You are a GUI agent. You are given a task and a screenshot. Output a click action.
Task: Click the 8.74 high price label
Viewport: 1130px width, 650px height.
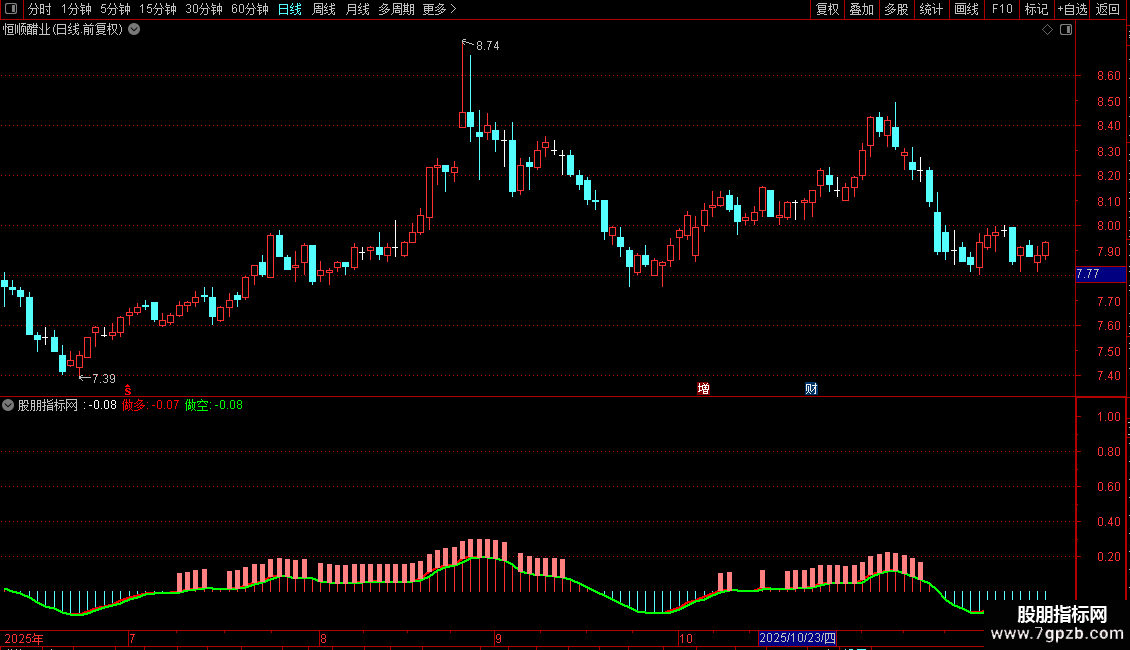point(487,45)
